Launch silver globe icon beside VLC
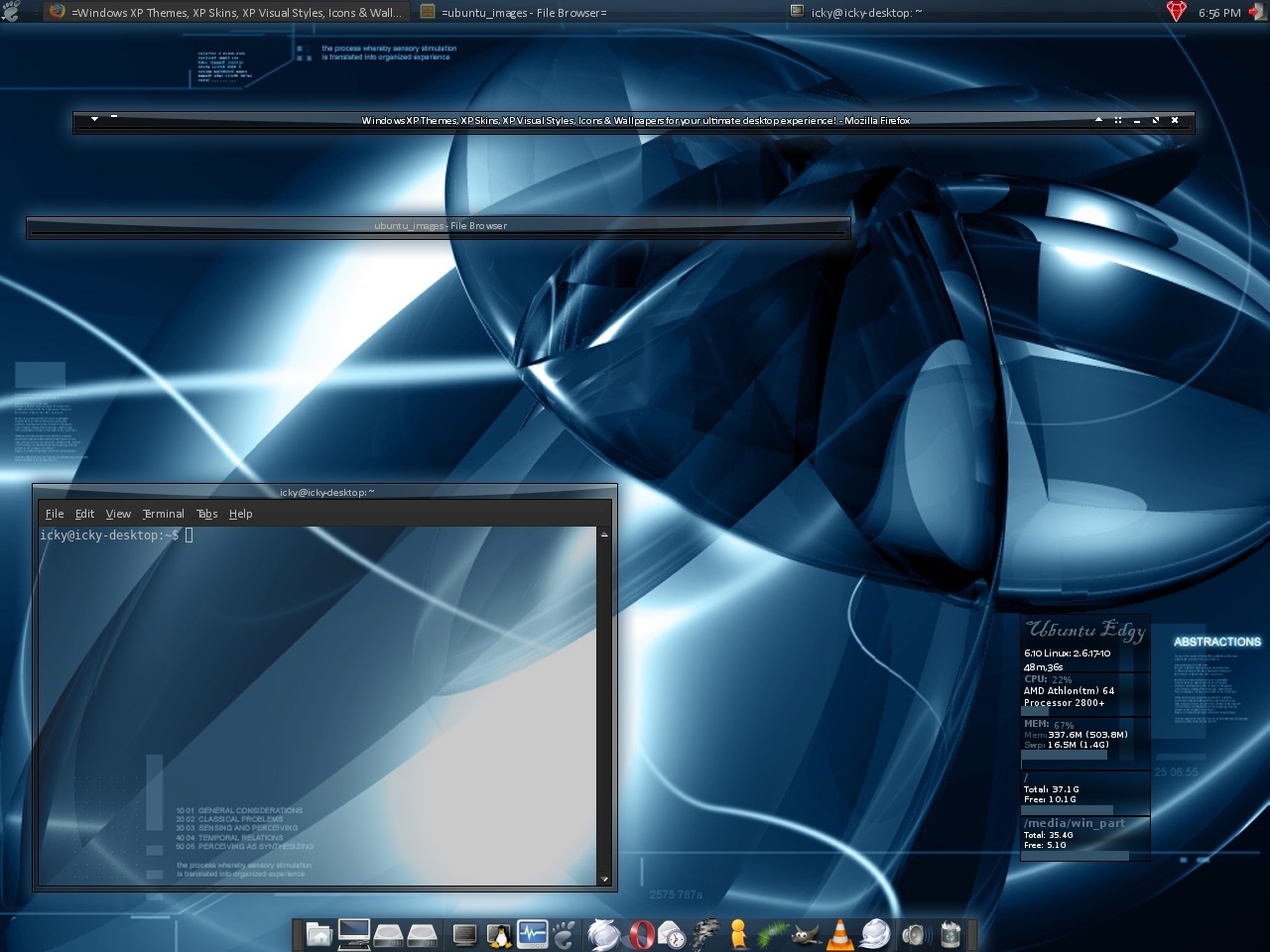The width and height of the screenshot is (1270, 952). pos(875,934)
